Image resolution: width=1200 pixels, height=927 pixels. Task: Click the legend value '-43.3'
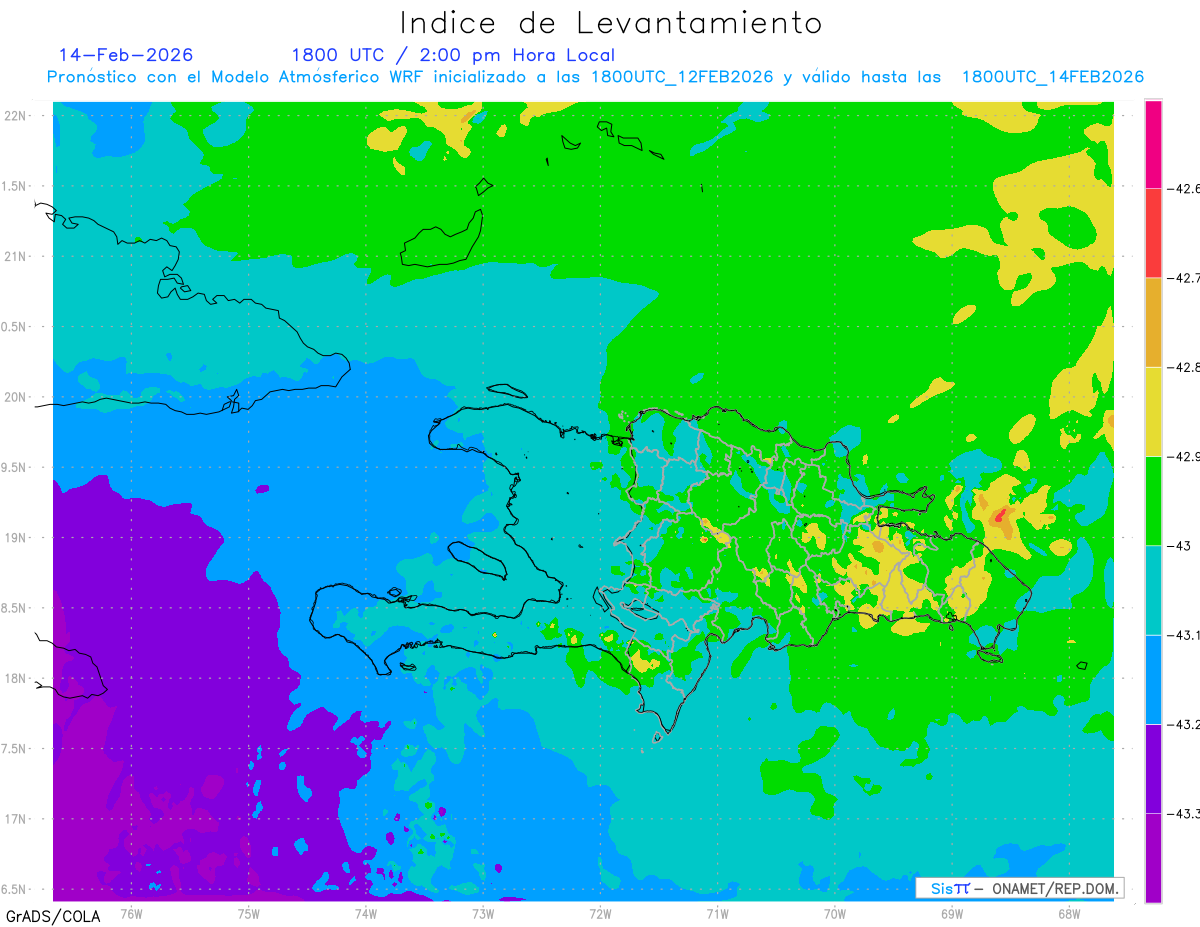(x=1183, y=813)
